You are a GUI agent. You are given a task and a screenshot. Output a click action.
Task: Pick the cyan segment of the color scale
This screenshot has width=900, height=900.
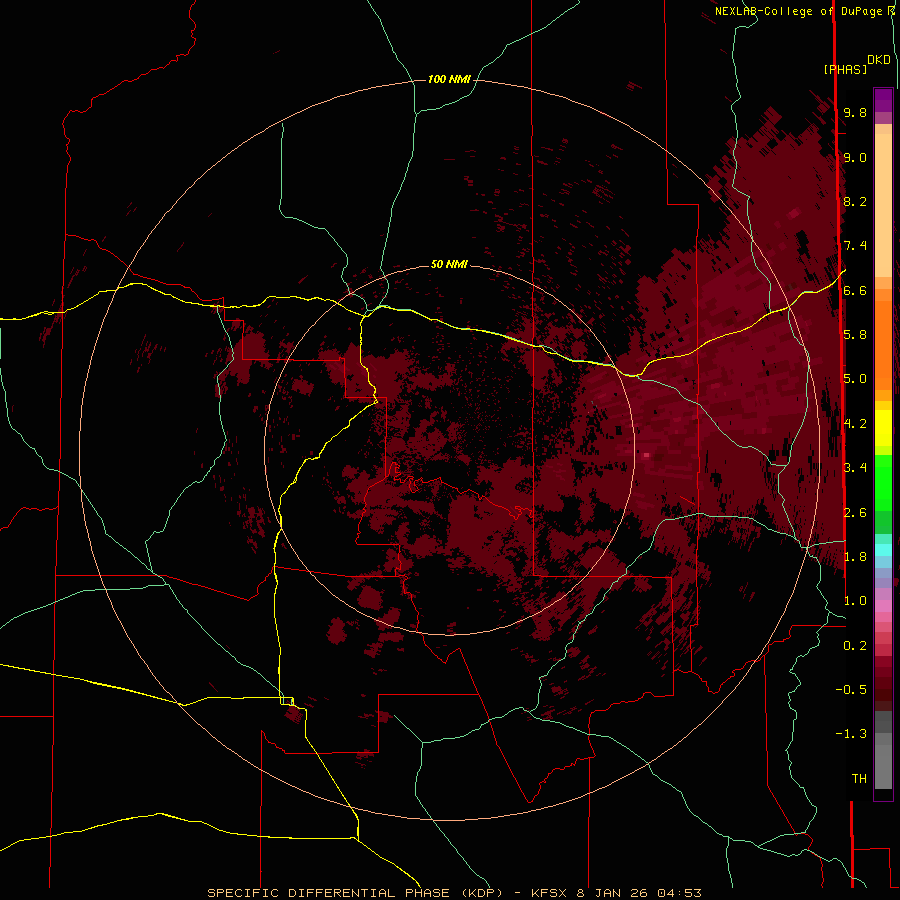883,549
